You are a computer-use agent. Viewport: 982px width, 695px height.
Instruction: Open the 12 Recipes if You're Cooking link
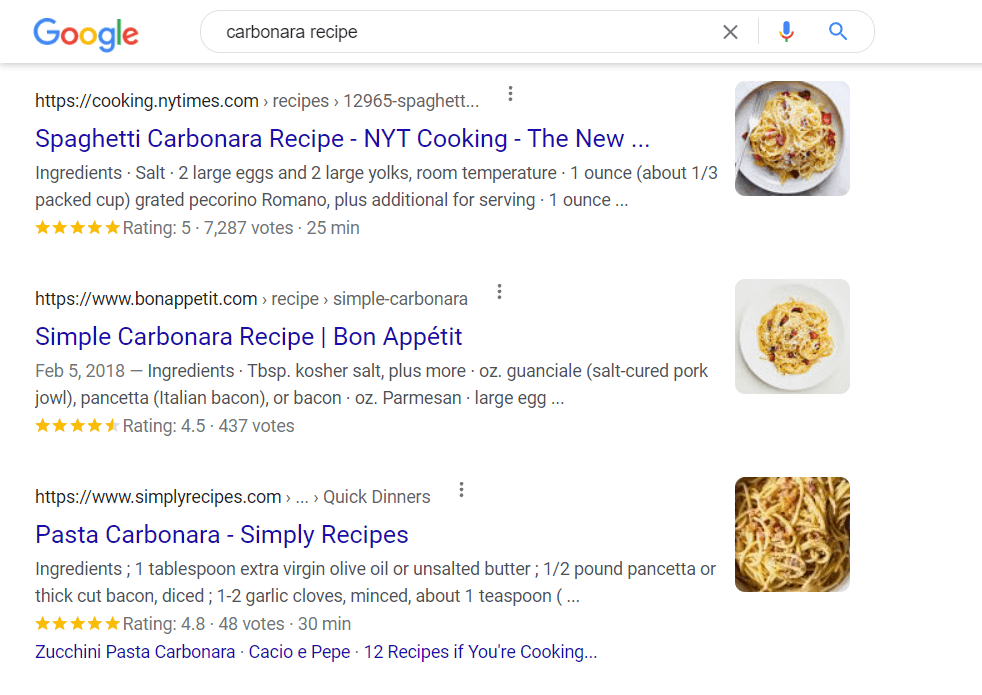click(478, 652)
